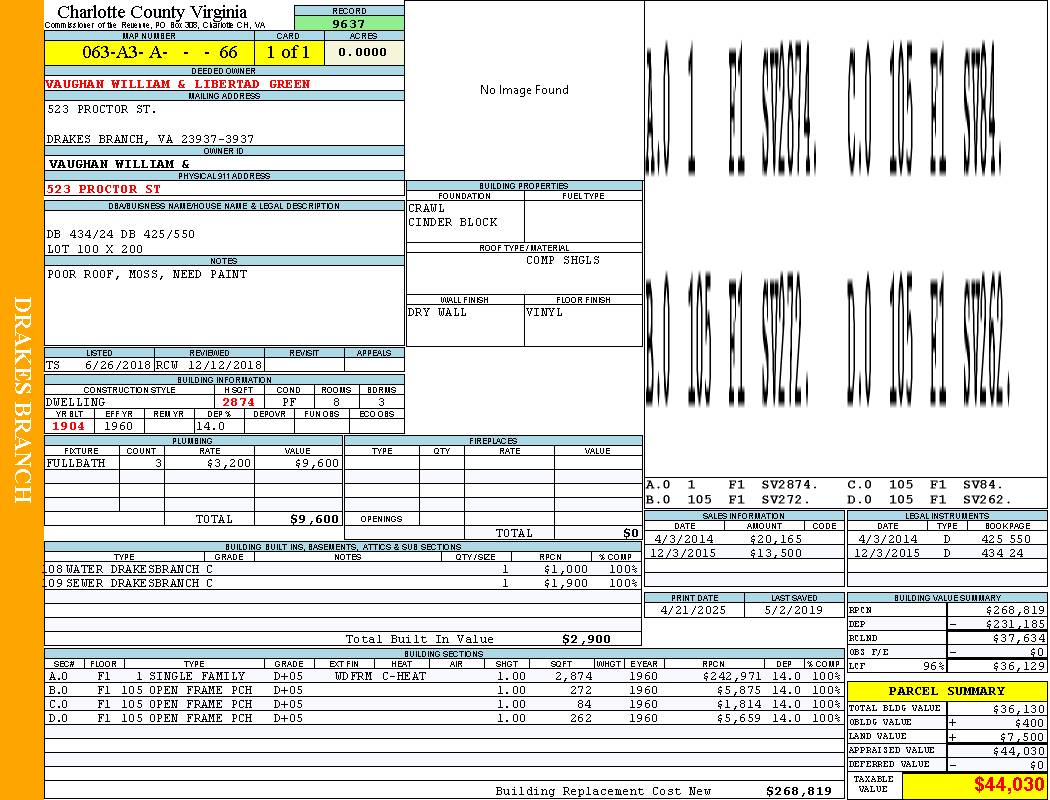The image size is (1050, 800).
Task: Click the LOT 100 X 200 text
Action: (x=94, y=249)
